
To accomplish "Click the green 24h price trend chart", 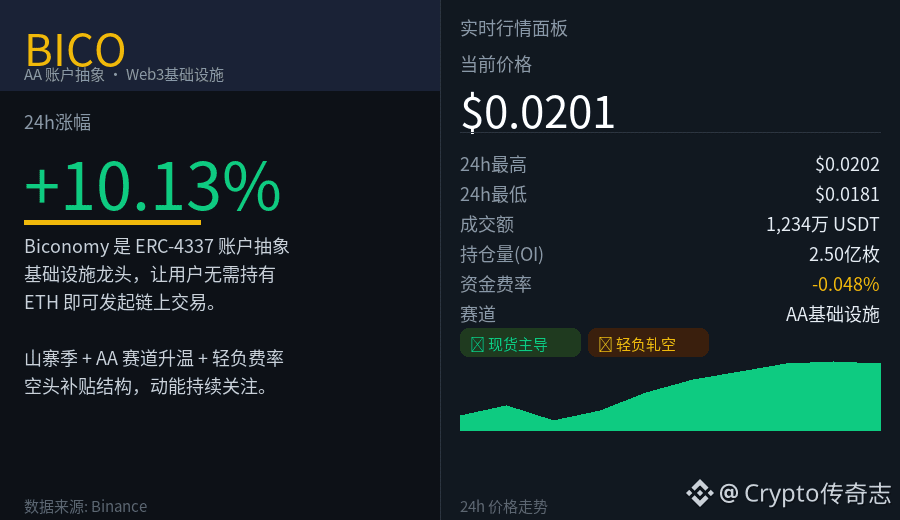I will [670, 396].
